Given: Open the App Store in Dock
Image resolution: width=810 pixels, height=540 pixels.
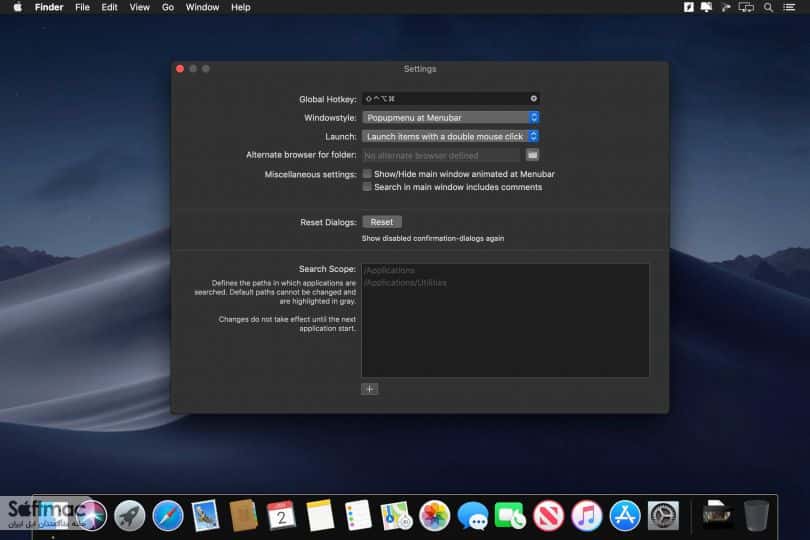Looking at the screenshot, I should [x=625, y=515].
